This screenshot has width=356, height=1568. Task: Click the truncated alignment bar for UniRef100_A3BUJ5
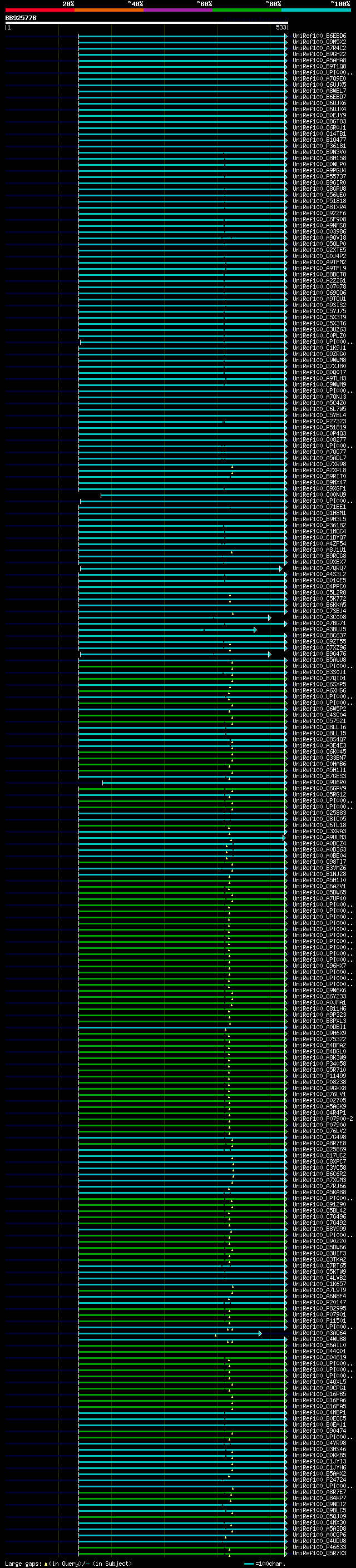point(167,630)
